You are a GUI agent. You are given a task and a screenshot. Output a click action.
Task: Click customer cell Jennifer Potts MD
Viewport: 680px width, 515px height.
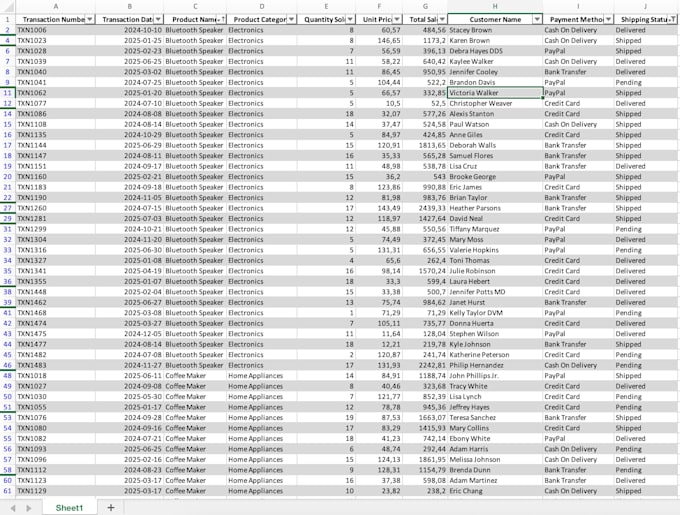[x=495, y=292]
